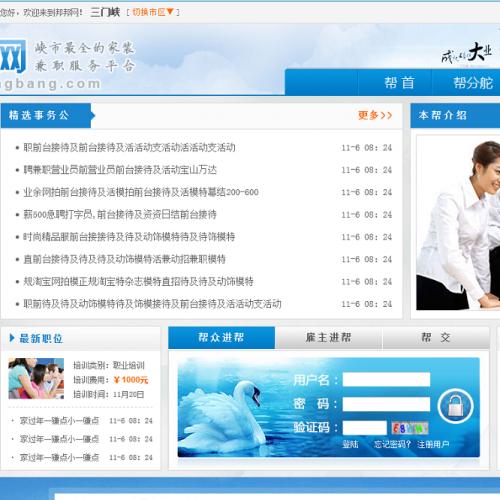Switch to the 雇主进帮 tab
500x500 pixels.
pyautogui.click(x=328, y=338)
